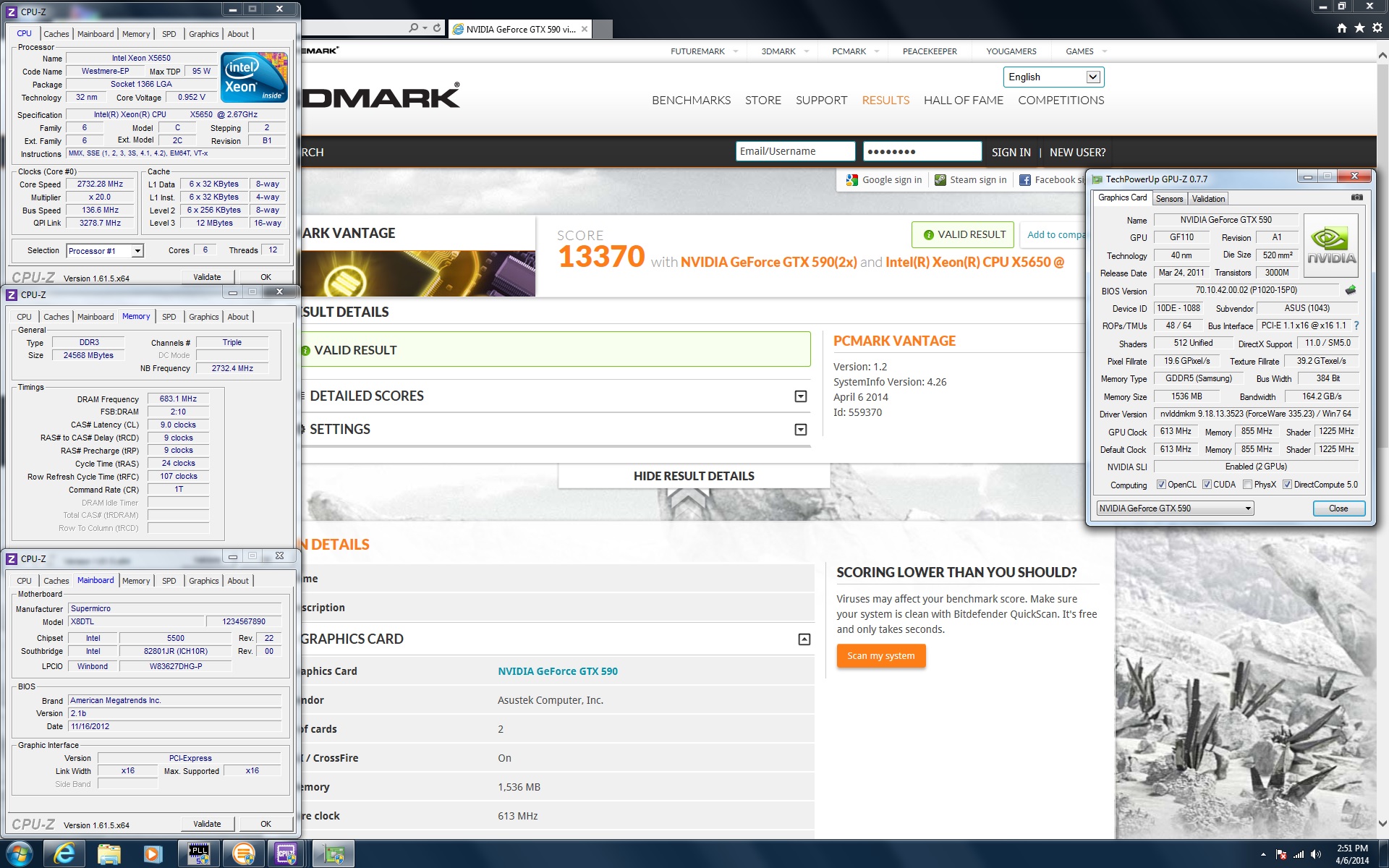
Task: Open the 3DMark top menu arrow
Action: (x=807, y=51)
